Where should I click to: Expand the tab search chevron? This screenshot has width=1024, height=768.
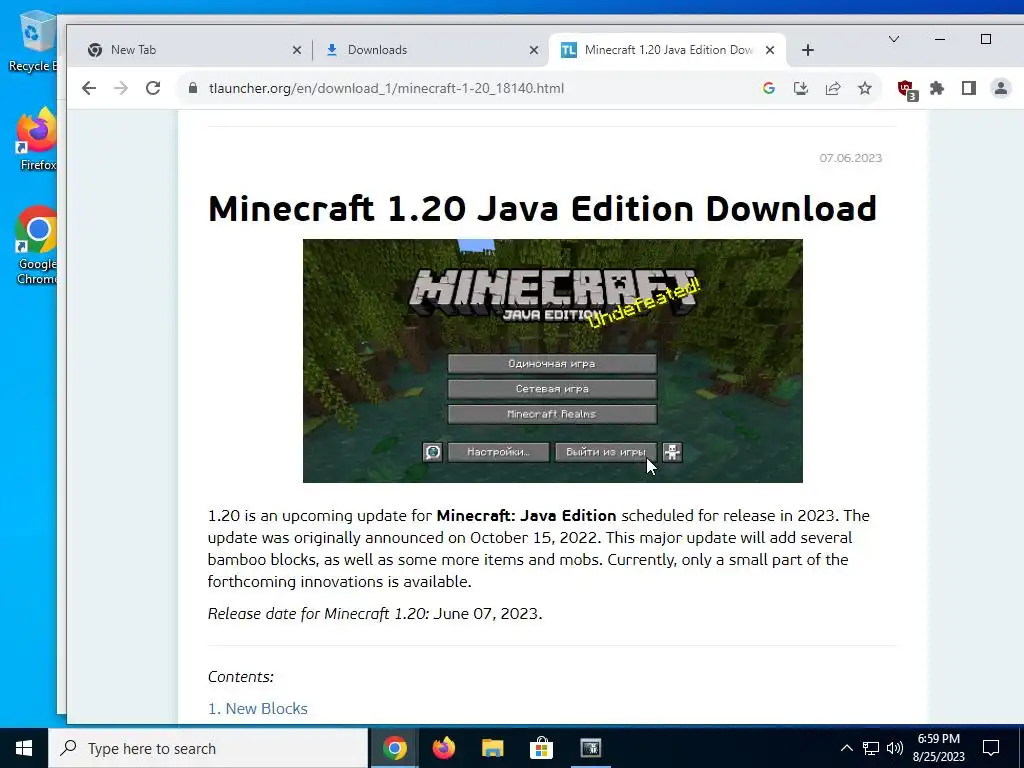tap(894, 39)
